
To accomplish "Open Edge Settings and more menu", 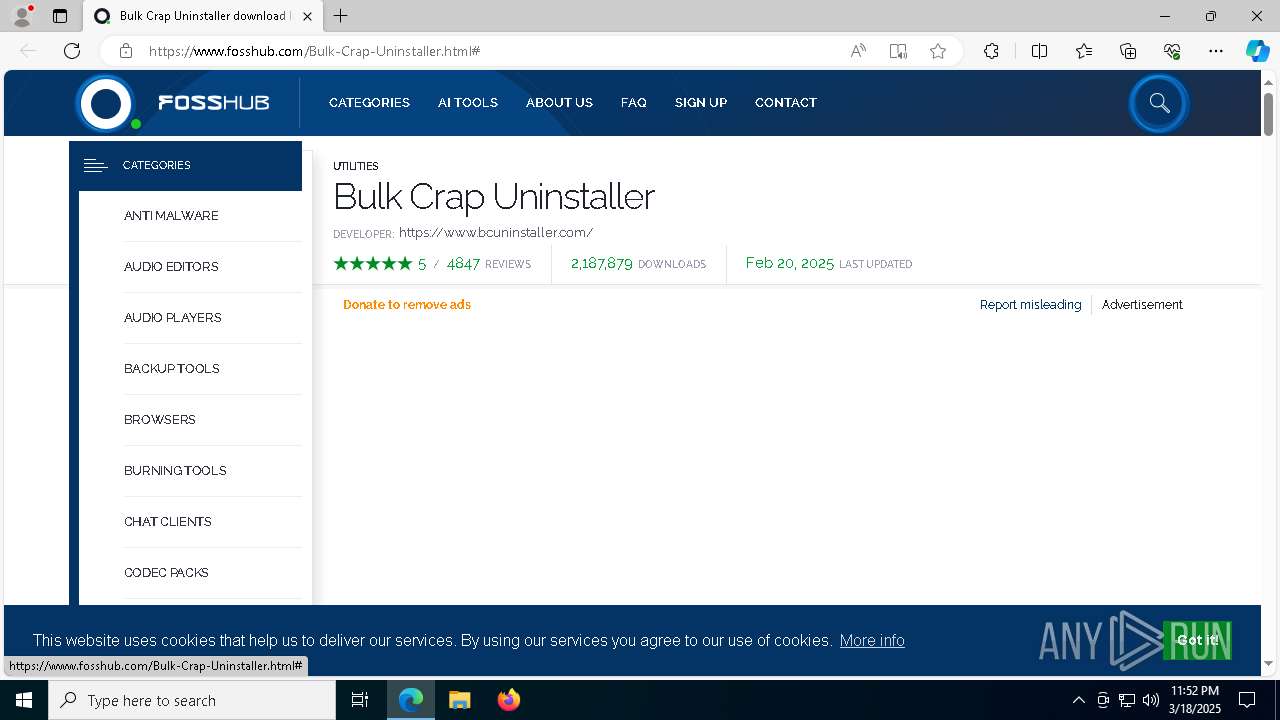I will (x=1216, y=51).
